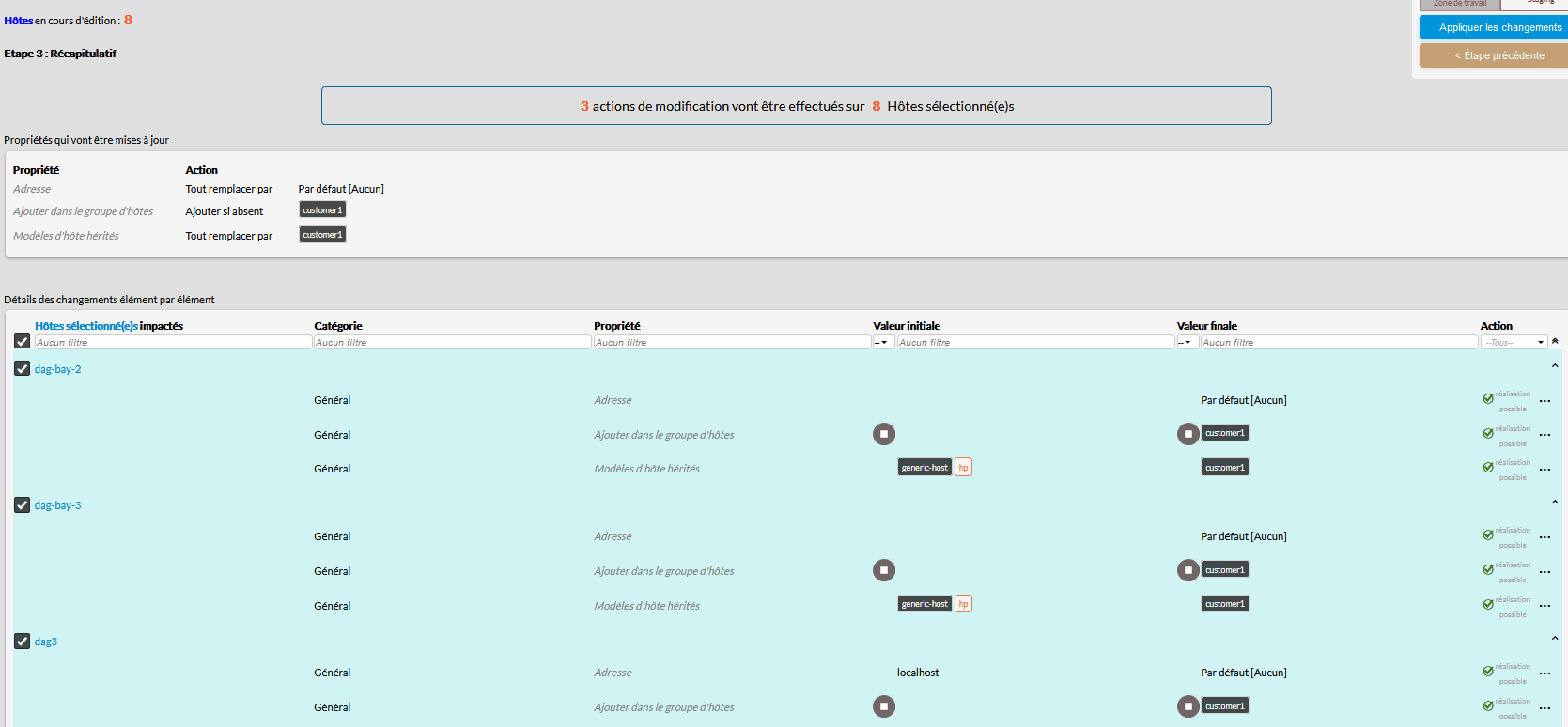This screenshot has height=727, width=1568.
Task: Click the Propriété column filter field
Action: click(732, 343)
